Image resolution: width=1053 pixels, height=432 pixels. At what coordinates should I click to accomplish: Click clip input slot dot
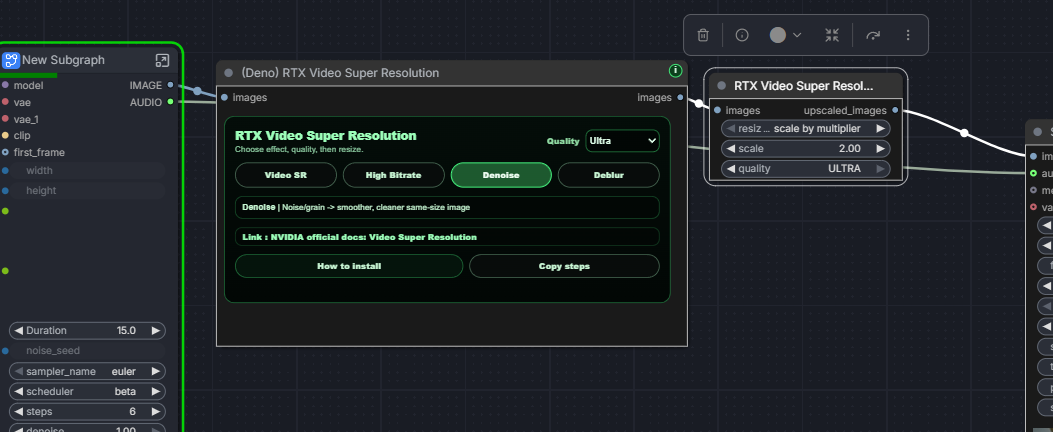(5, 136)
